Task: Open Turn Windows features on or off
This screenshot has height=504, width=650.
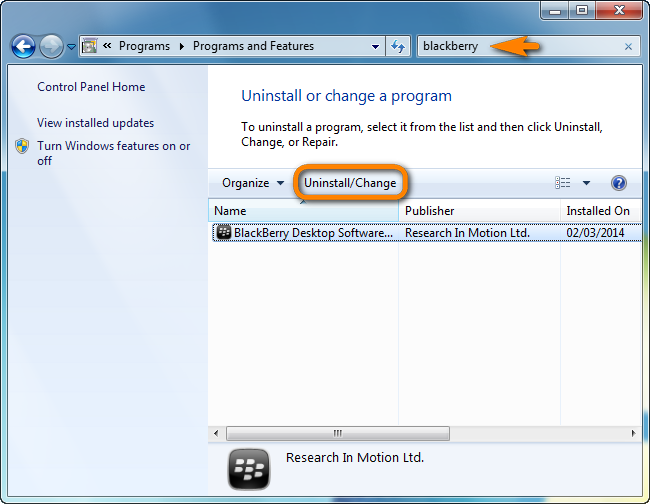Action: coord(113,153)
